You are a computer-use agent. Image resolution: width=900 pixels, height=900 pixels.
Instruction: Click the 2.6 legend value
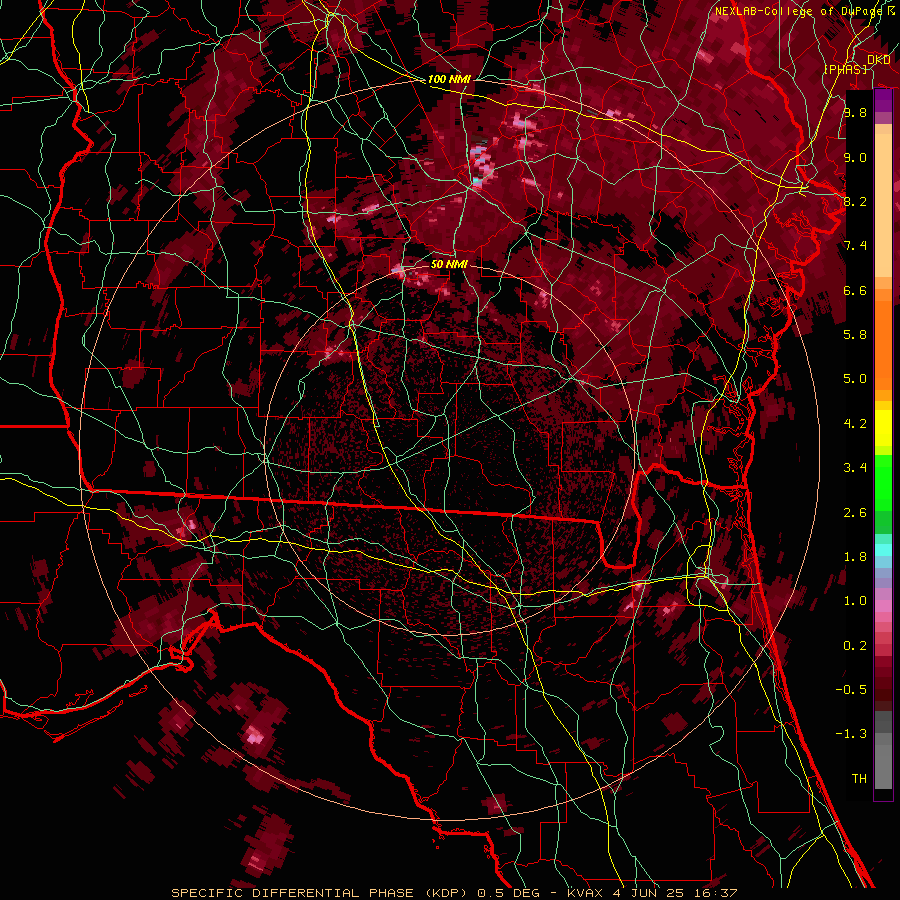855,513
